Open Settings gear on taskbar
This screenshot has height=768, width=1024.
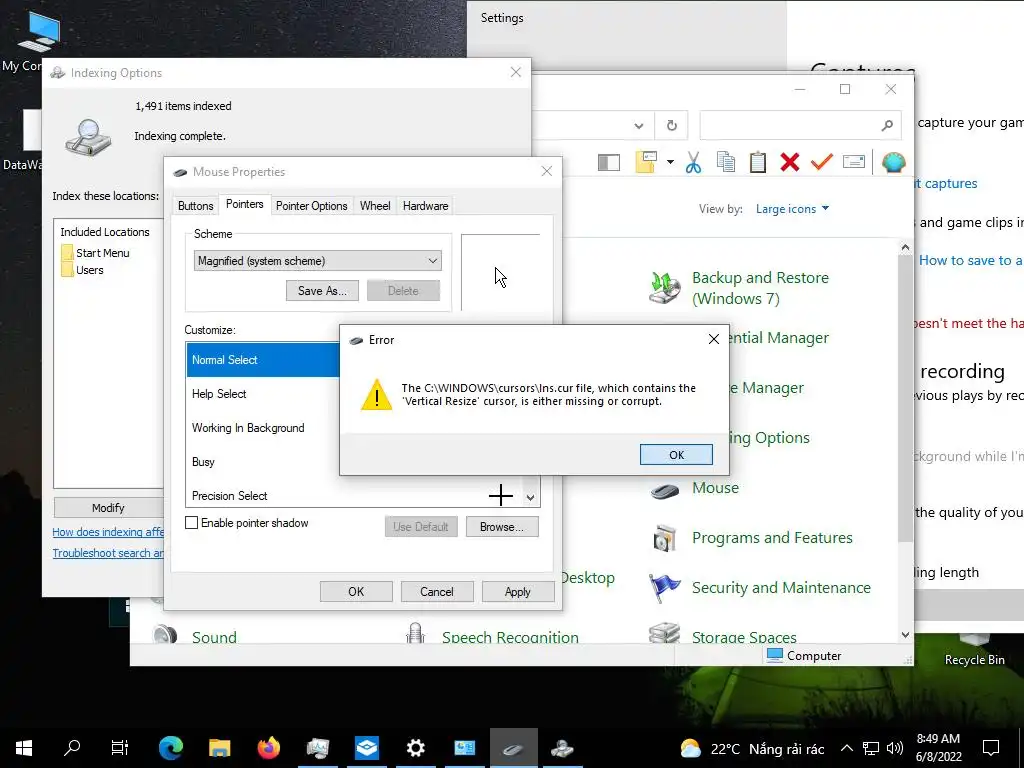click(x=415, y=748)
